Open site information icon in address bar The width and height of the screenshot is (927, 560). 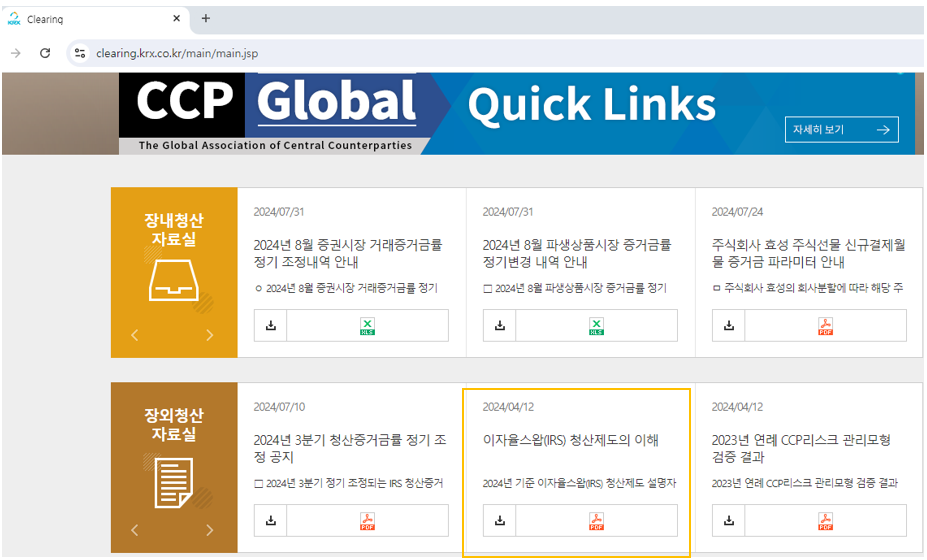[80, 53]
